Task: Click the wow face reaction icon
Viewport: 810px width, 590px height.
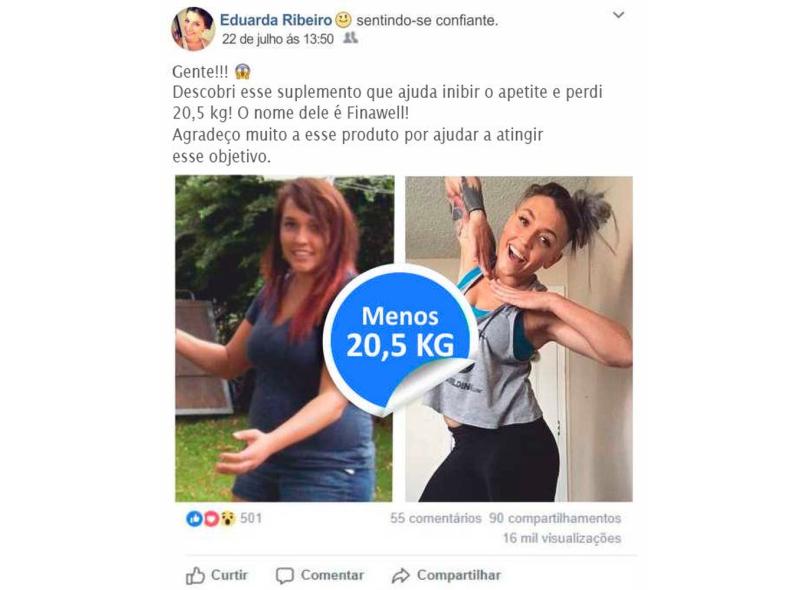Action: [227, 518]
